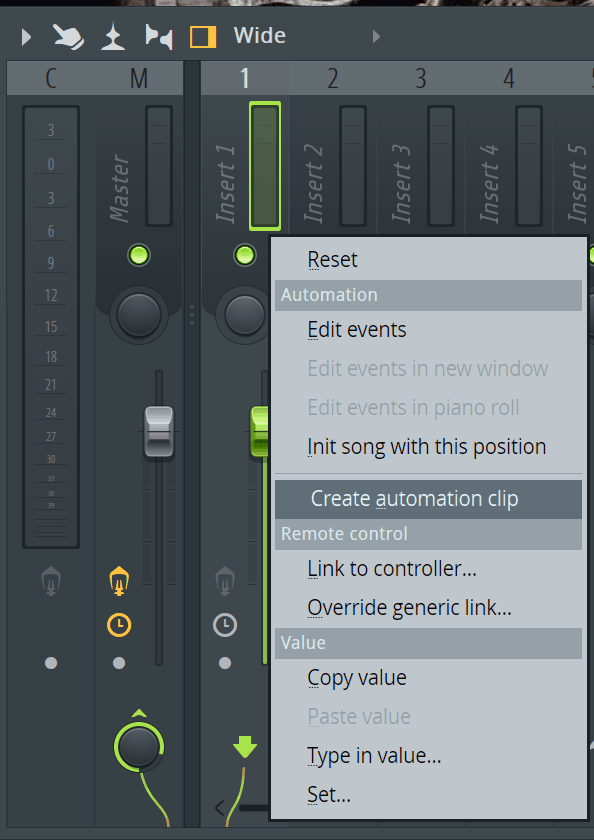Click the Master track pan knob

click(139, 315)
